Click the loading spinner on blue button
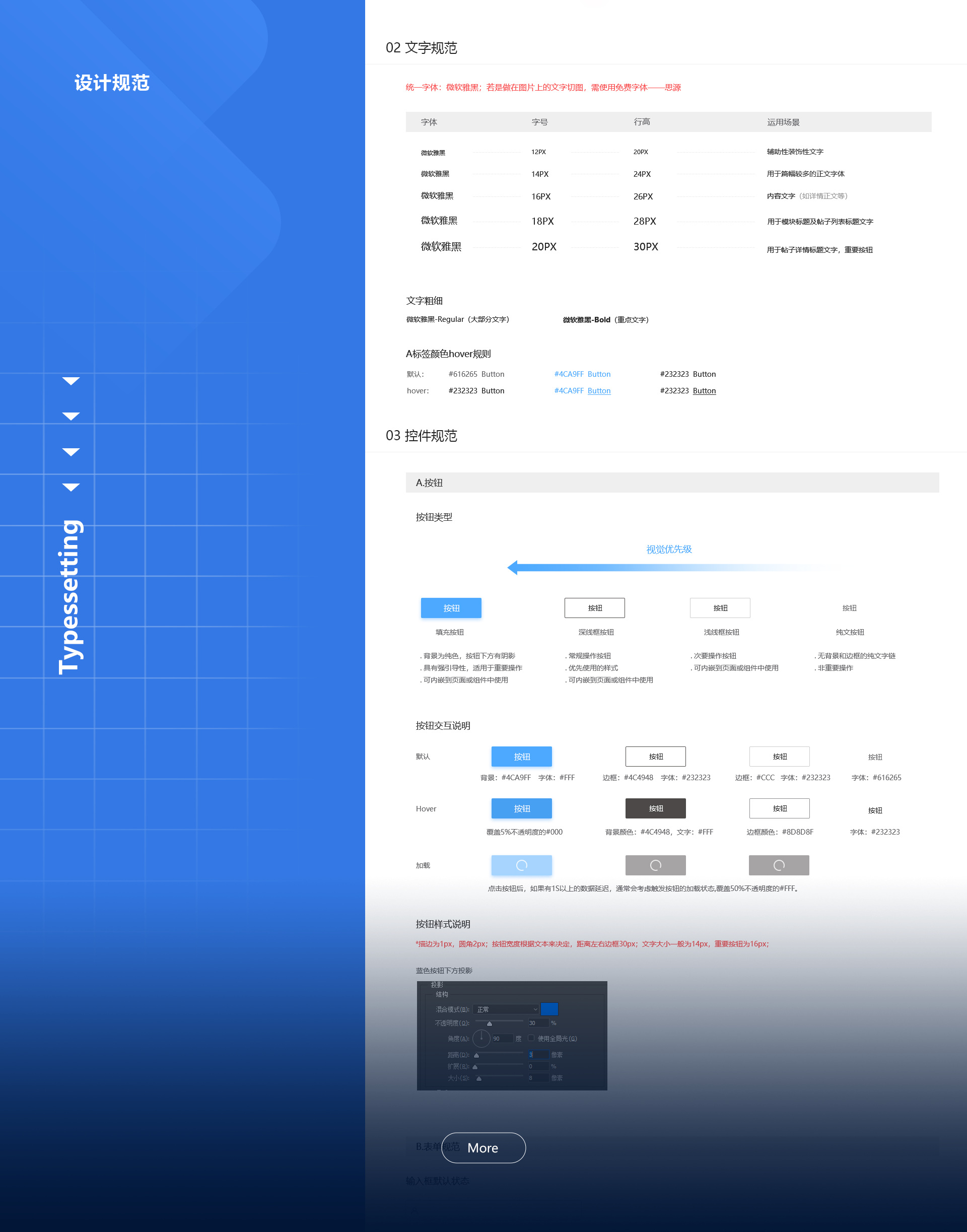967x1232 pixels. [x=521, y=865]
